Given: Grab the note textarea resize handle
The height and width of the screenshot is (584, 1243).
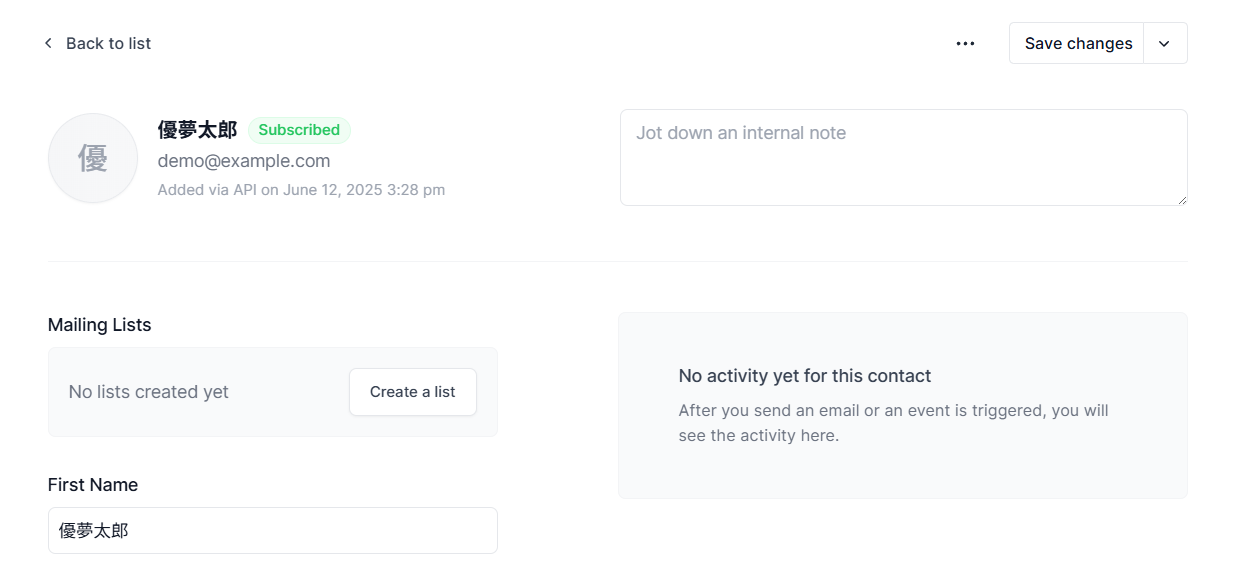Looking at the screenshot, I should tap(1182, 200).
